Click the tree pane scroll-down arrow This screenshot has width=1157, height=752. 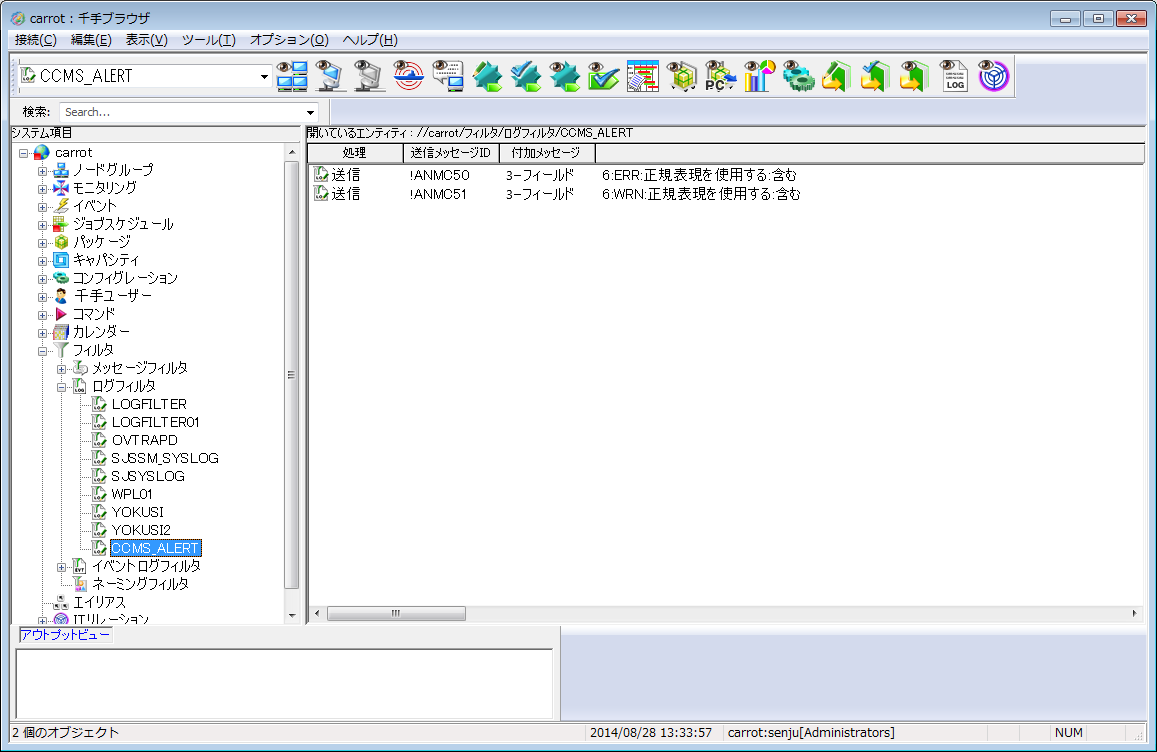(x=291, y=615)
